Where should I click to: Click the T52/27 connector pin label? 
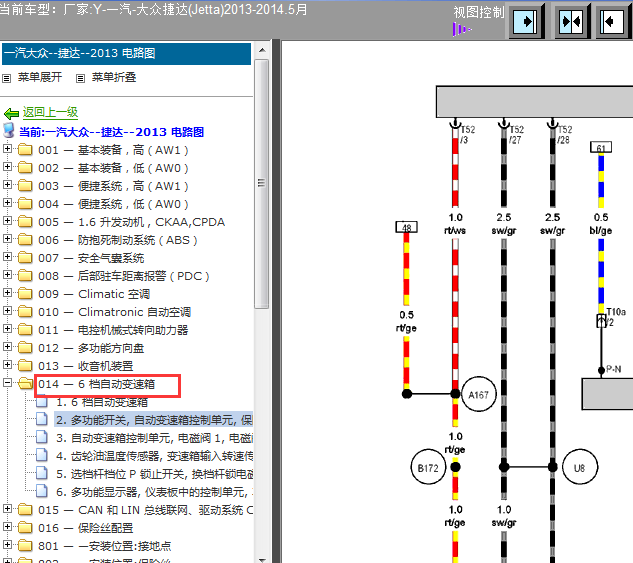516,135
